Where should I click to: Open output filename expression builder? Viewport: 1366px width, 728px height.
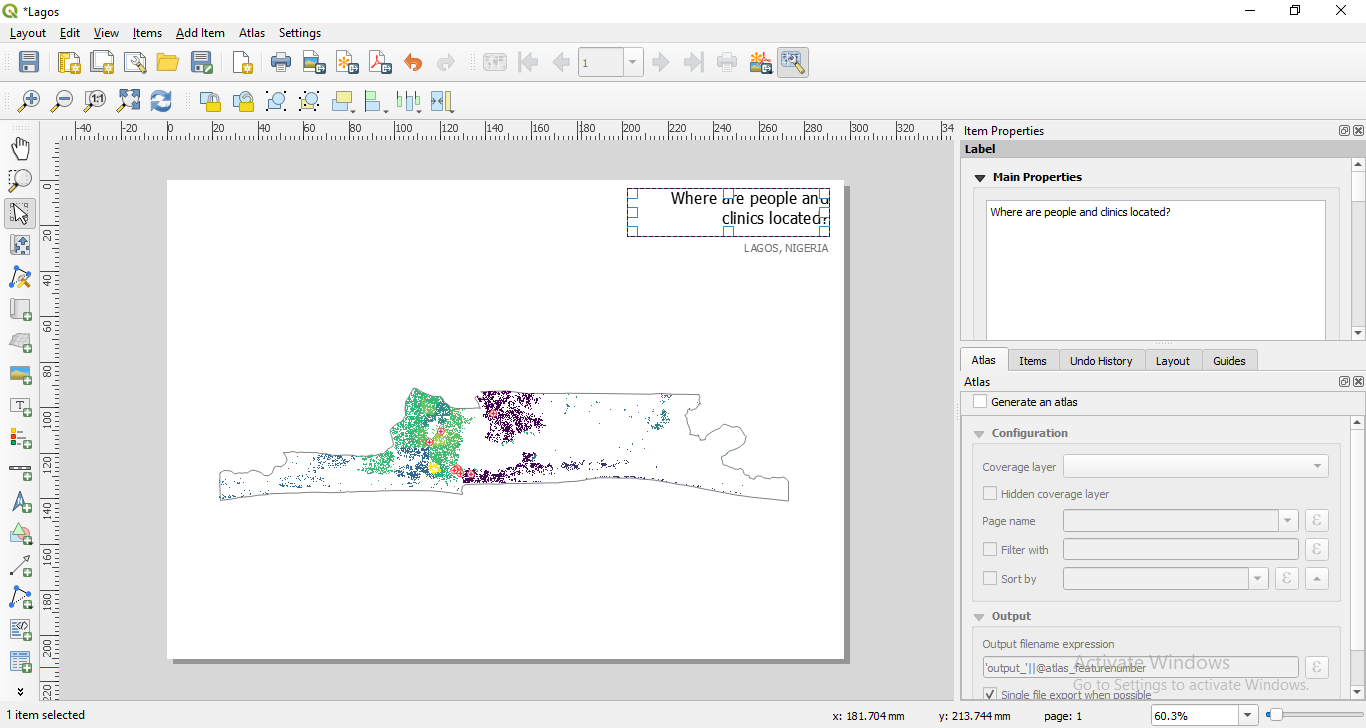point(1317,668)
